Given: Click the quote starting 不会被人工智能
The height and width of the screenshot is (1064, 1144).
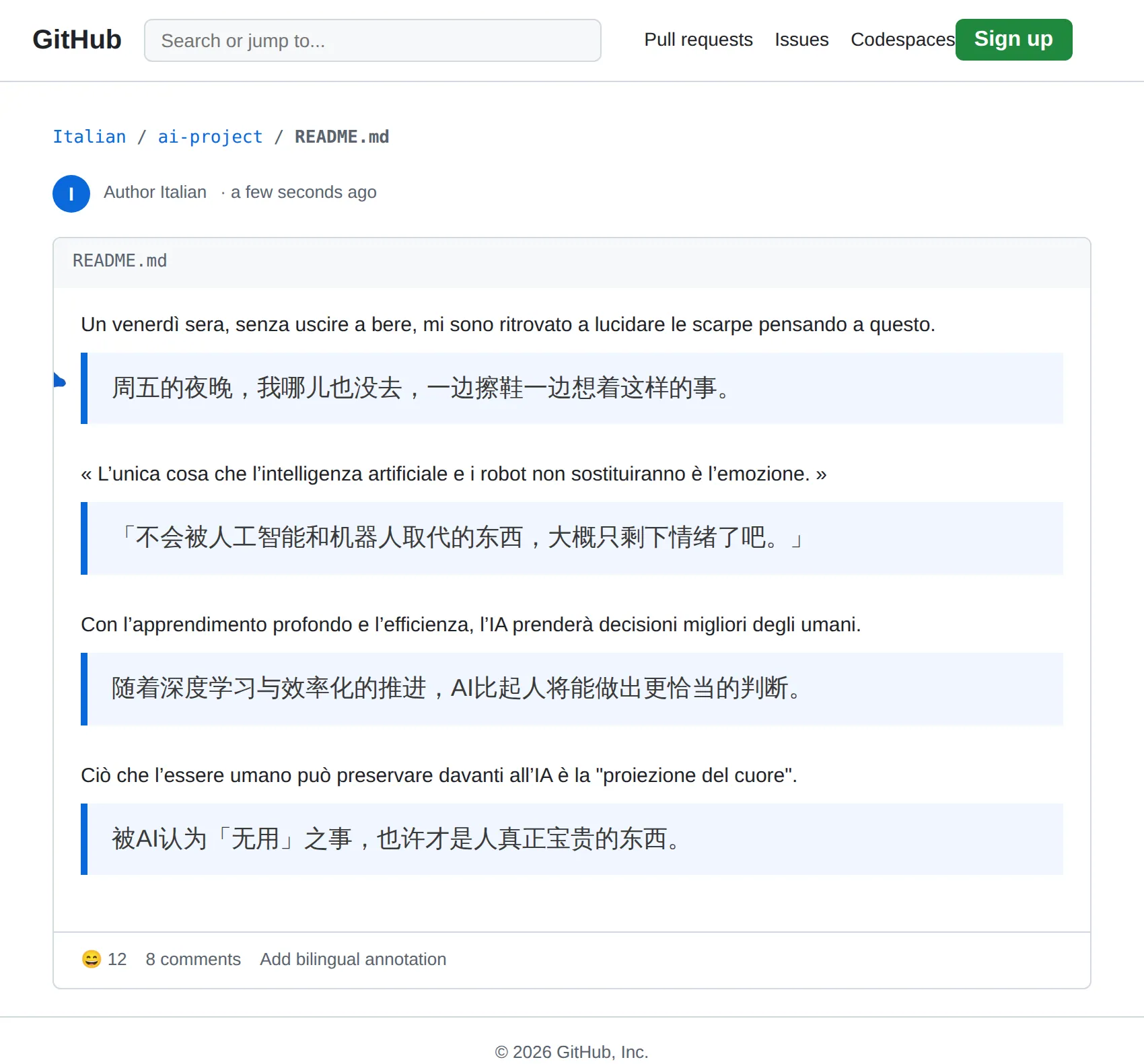Looking at the screenshot, I should click(x=572, y=538).
